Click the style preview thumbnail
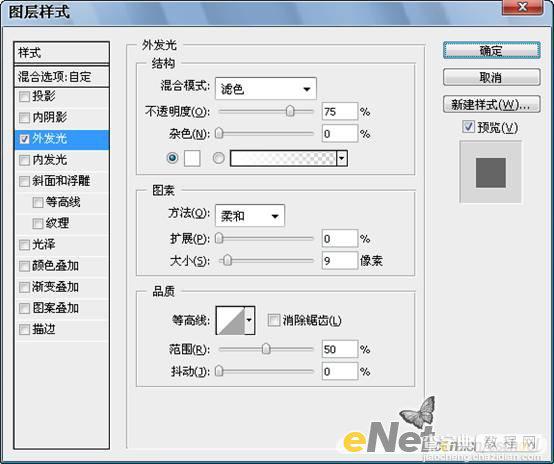 coord(490,172)
